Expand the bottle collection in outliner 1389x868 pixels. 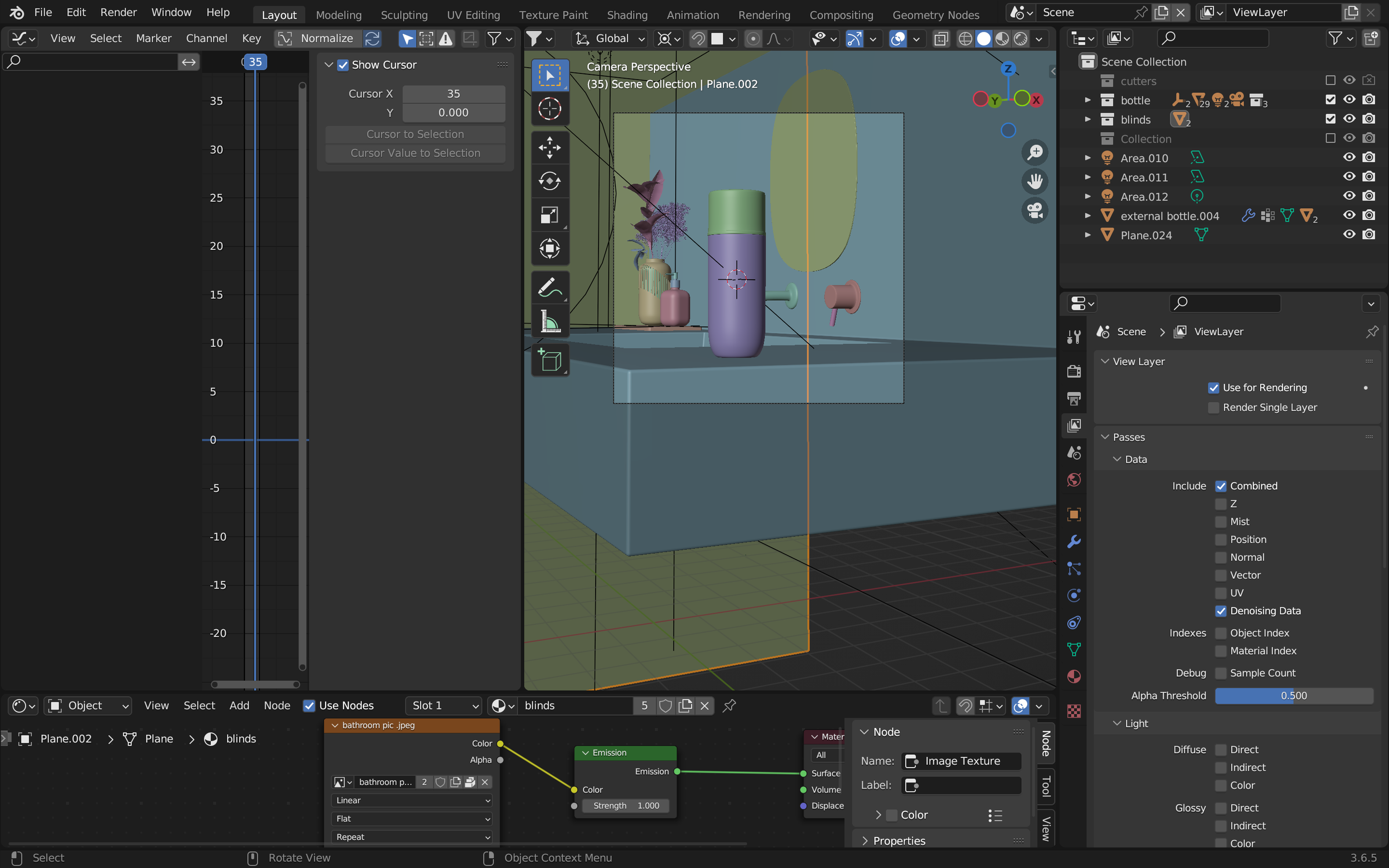click(1087, 100)
